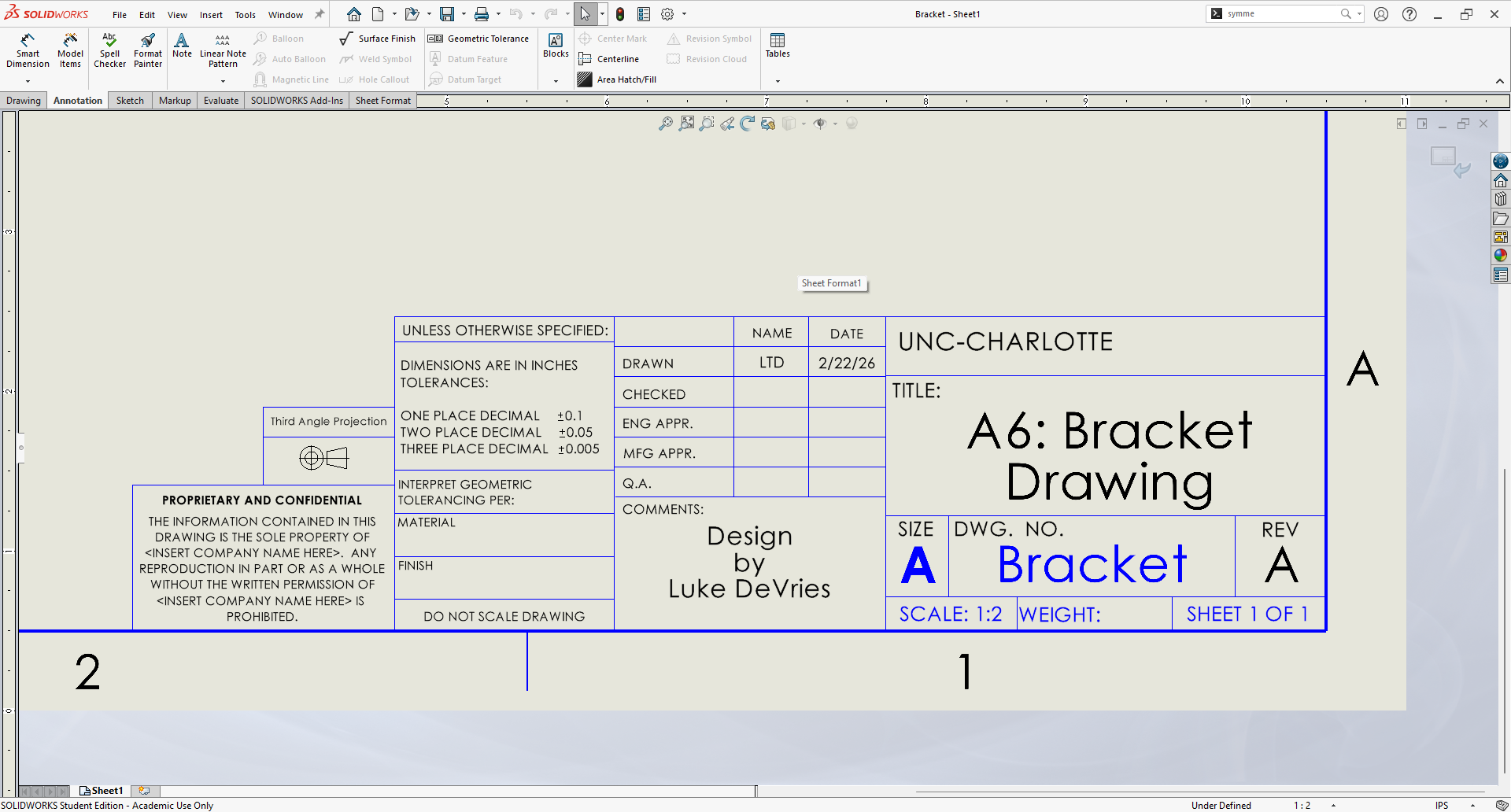The height and width of the screenshot is (812, 1511).
Task: Switch to the Sketch tab
Action: click(130, 101)
